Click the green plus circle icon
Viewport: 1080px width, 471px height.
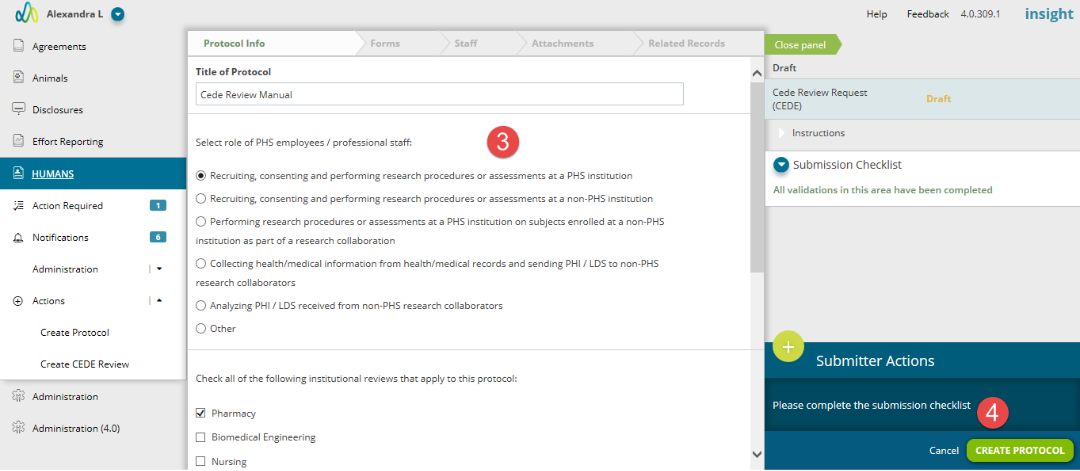click(789, 347)
